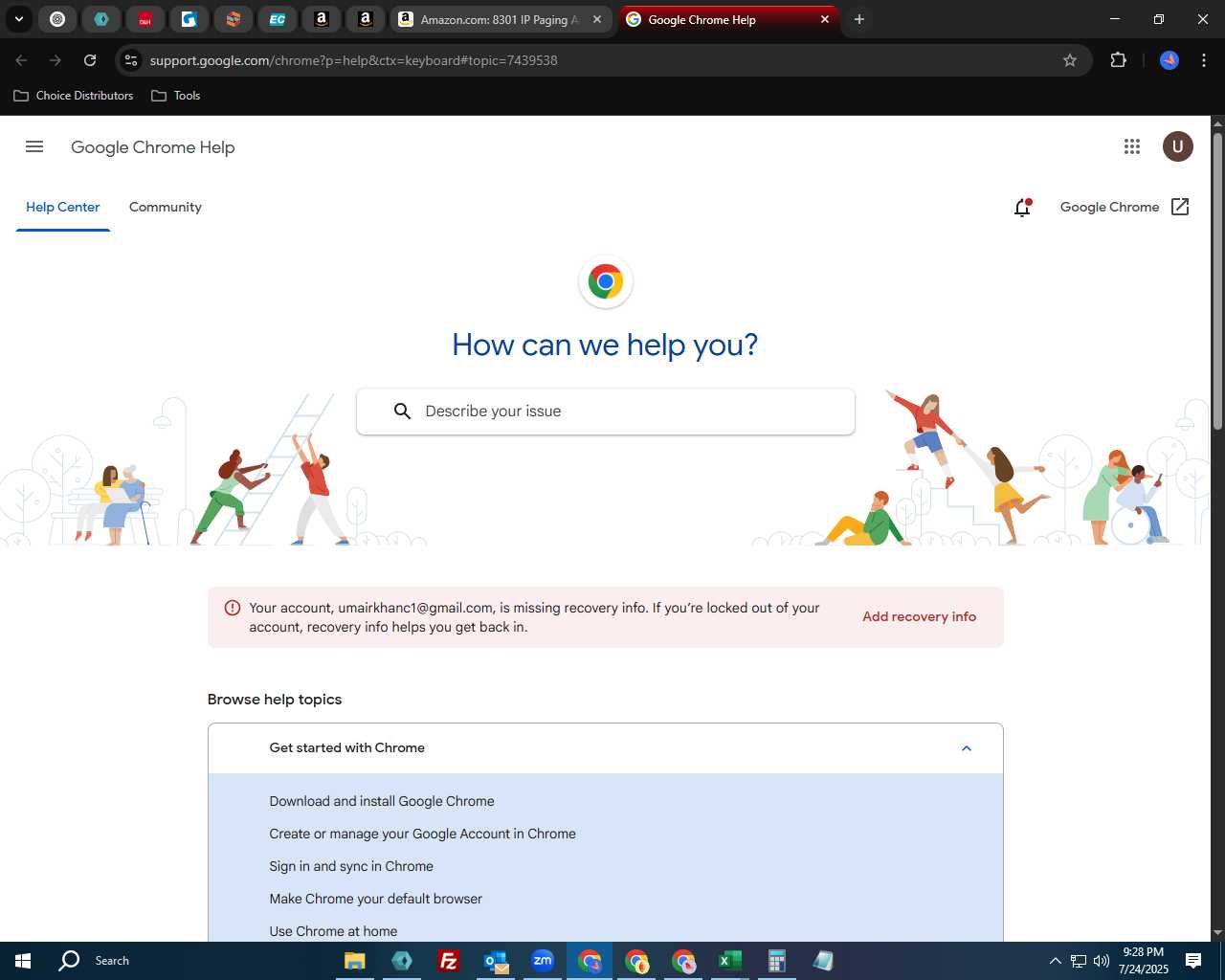Switch to the pinned EC tab
Viewport: 1225px width, 980px height.
pyautogui.click(x=277, y=19)
